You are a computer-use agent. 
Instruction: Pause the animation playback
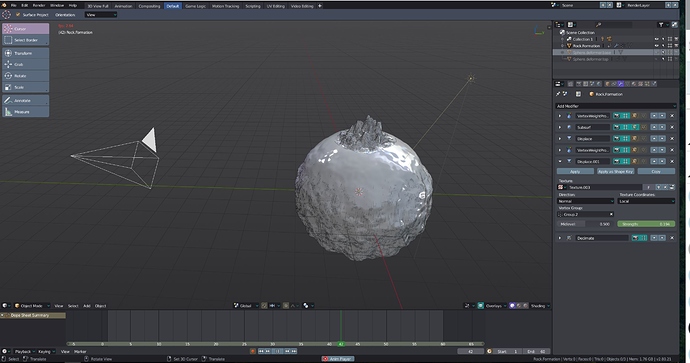coord(277,351)
